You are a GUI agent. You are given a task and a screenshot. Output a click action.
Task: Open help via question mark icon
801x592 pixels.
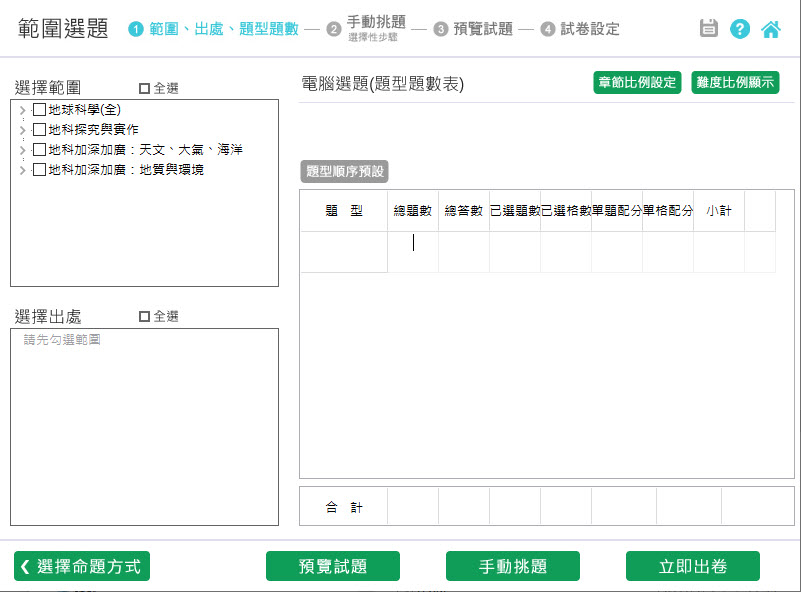point(740,29)
